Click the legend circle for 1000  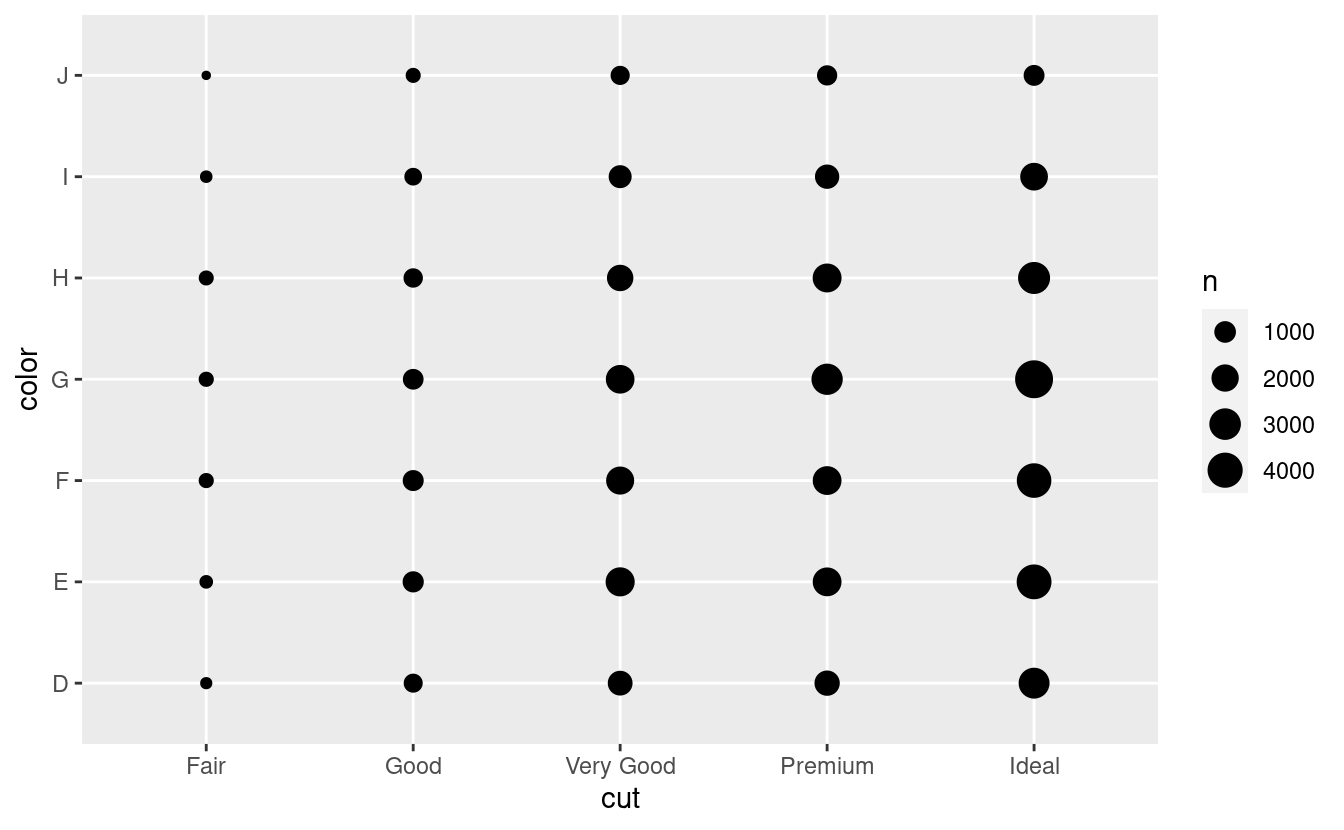(1225, 332)
